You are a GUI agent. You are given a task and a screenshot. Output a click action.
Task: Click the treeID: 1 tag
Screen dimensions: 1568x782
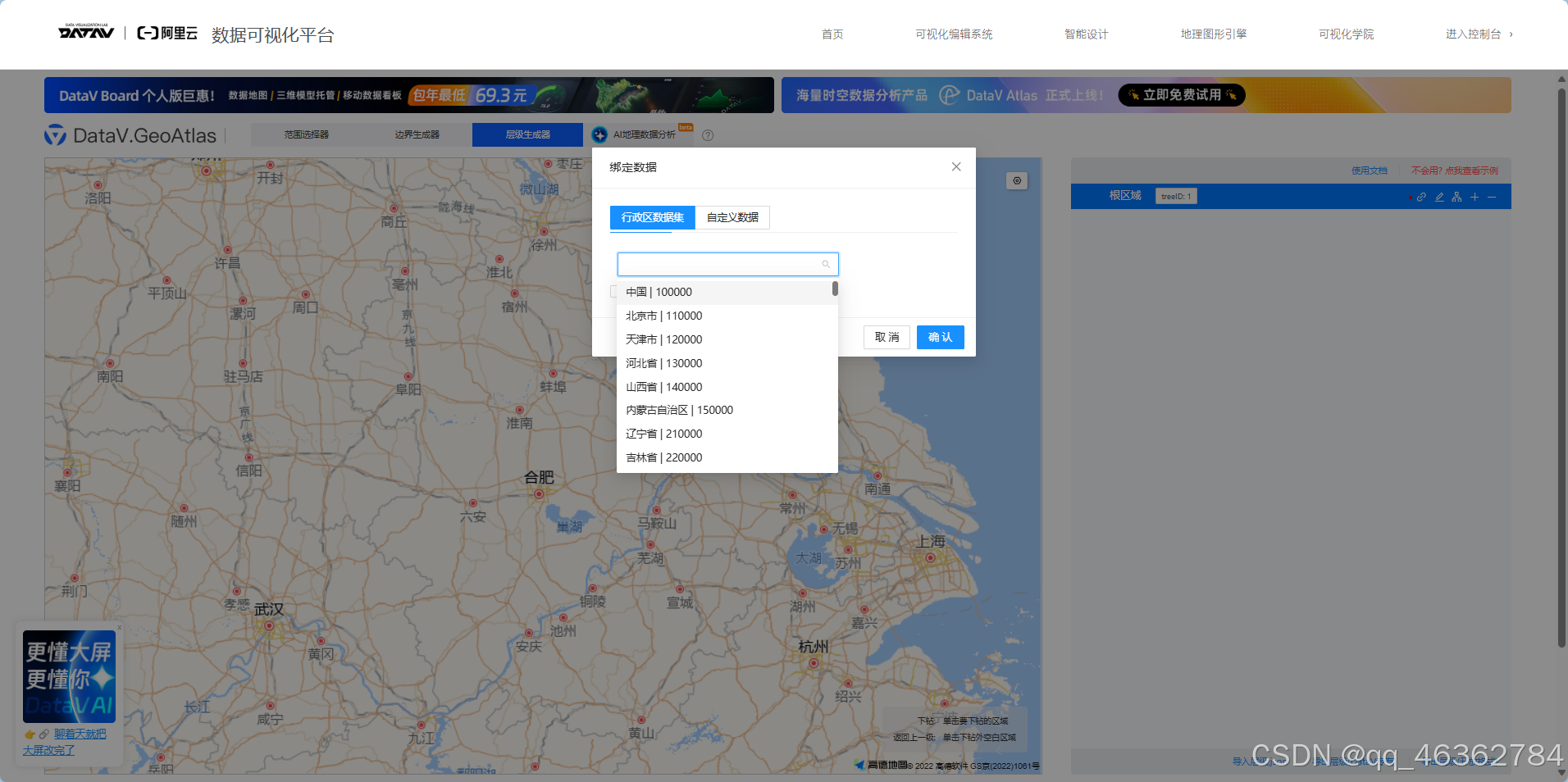click(1176, 196)
